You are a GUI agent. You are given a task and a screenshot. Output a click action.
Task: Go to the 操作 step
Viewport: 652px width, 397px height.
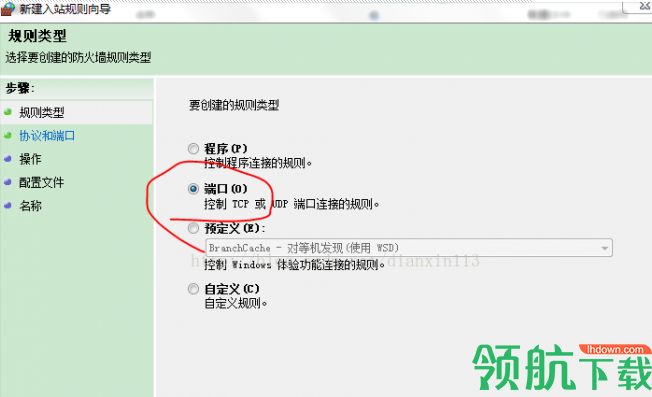click(30, 159)
